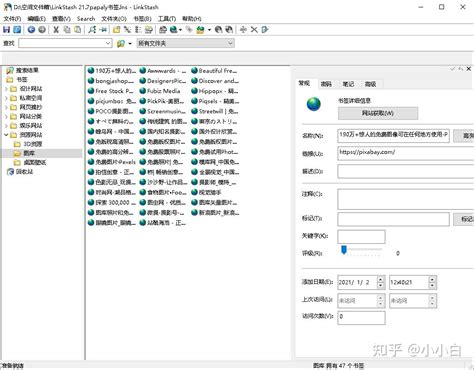Select the Screenmusin... bookmark
Image resolution: width=474 pixels, height=370 pixels.
[162, 111]
